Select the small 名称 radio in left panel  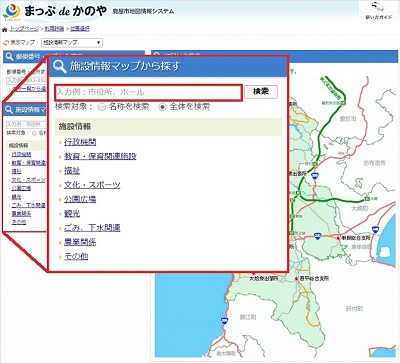[x=34, y=133]
